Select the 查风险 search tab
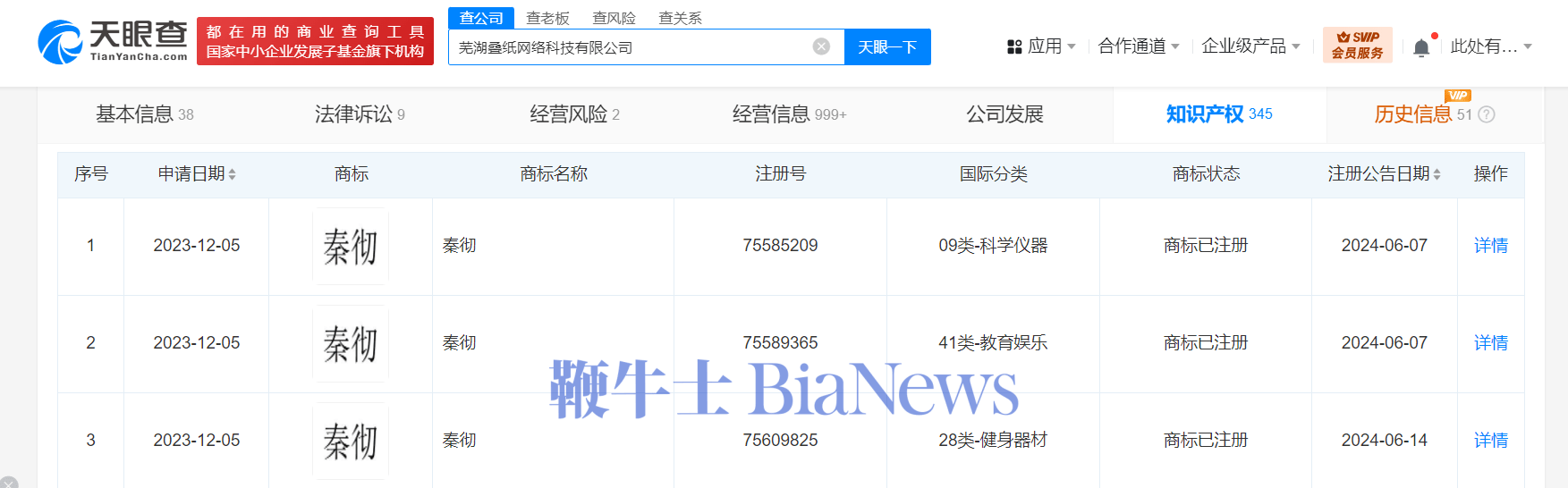This screenshot has width=1568, height=488. pyautogui.click(x=614, y=18)
